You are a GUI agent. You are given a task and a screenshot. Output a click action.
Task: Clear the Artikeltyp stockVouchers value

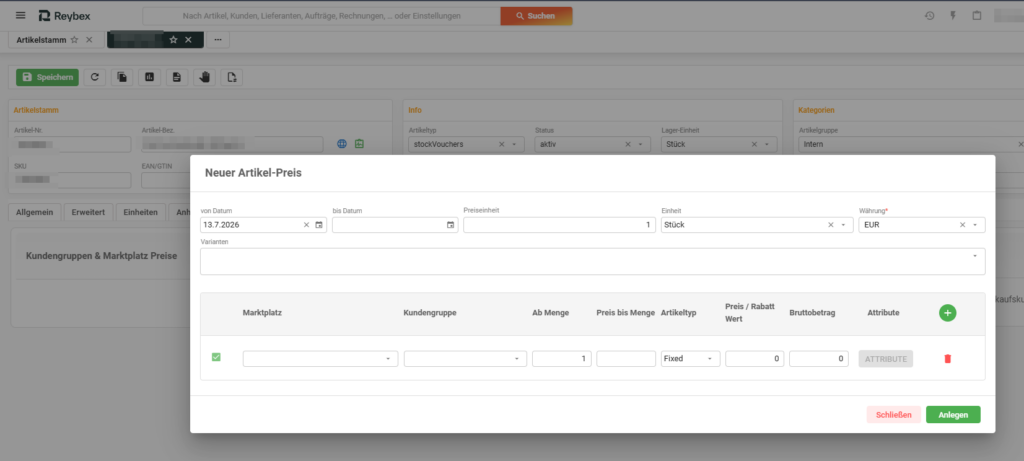(502, 144)
